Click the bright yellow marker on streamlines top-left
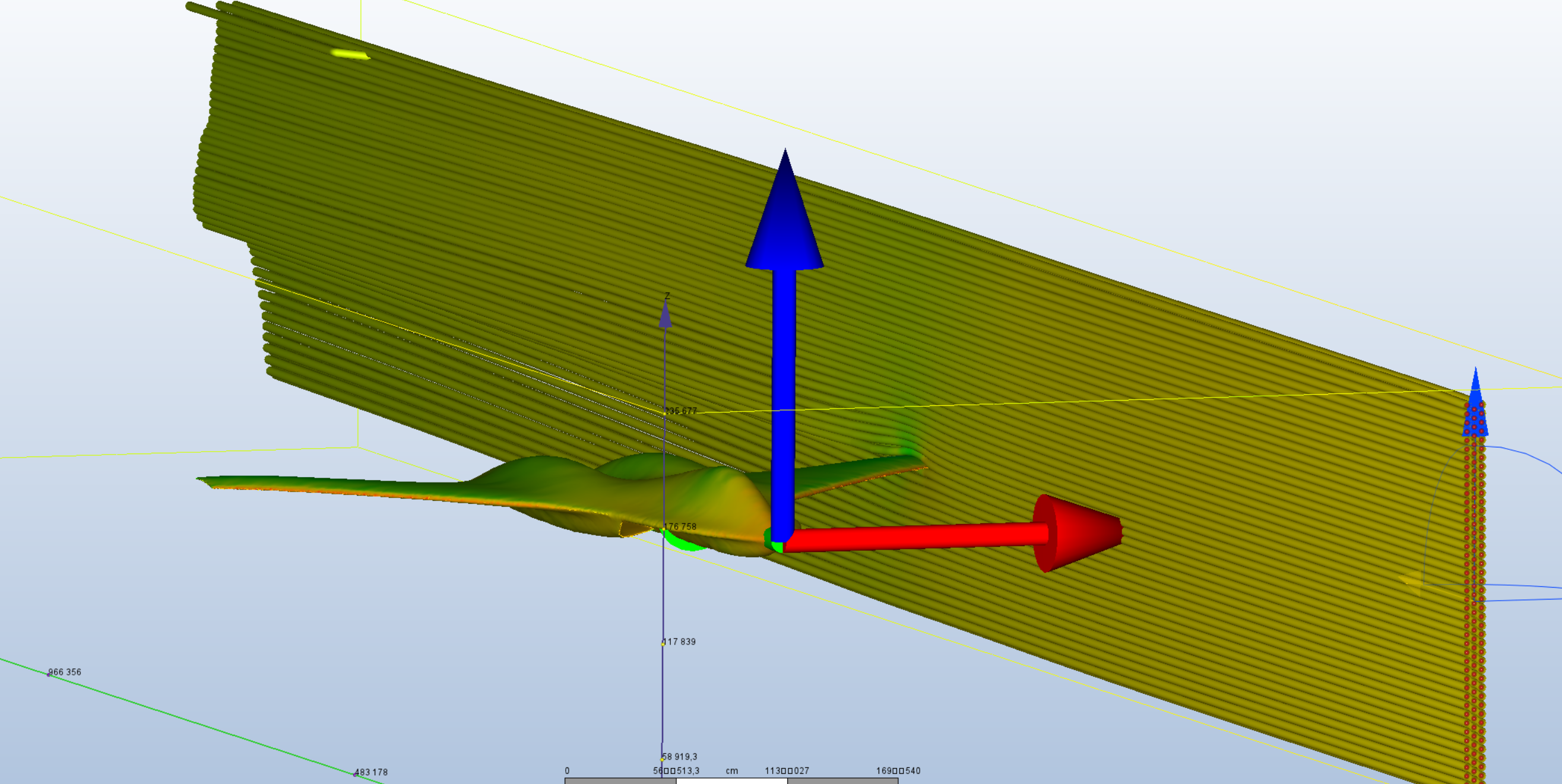Viewport: 1562px width, 784px height. [350, 55]
